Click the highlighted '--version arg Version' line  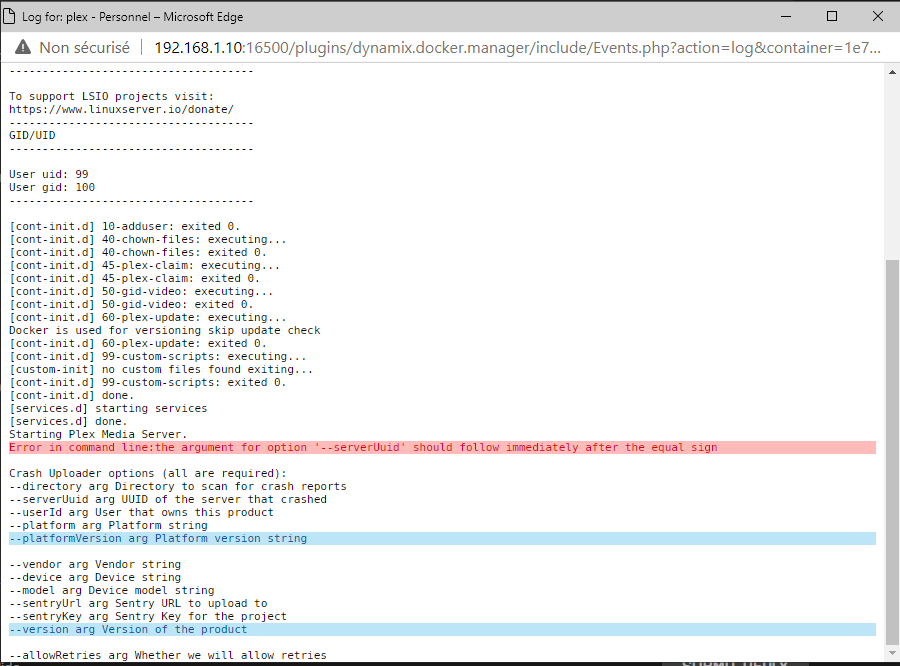point(443,629)
